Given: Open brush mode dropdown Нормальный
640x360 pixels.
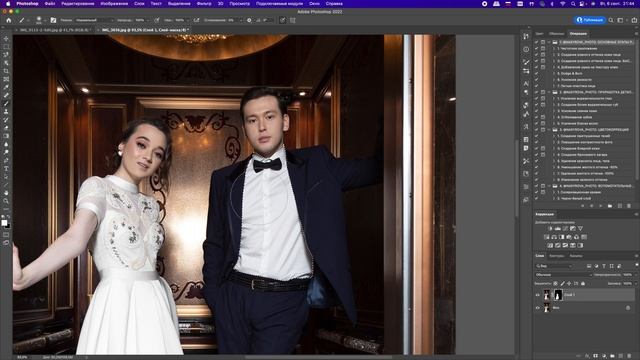Looking at the screenshot, I should (94, 20).
